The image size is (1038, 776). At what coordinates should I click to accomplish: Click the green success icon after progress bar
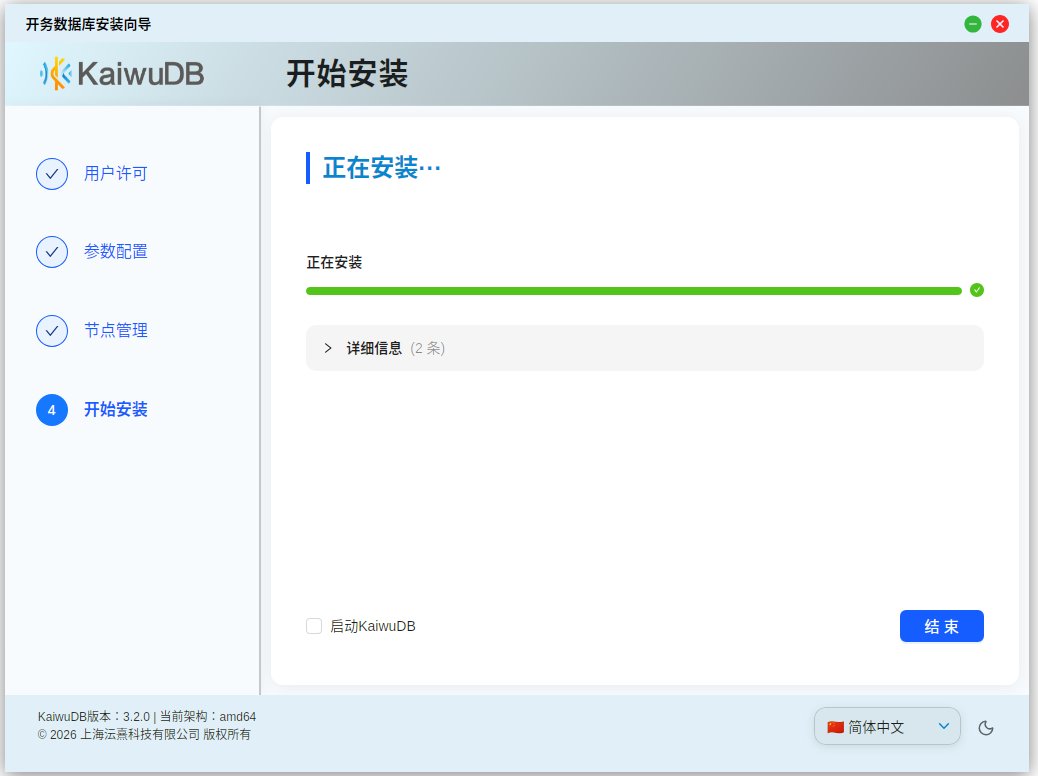[976, 290]
